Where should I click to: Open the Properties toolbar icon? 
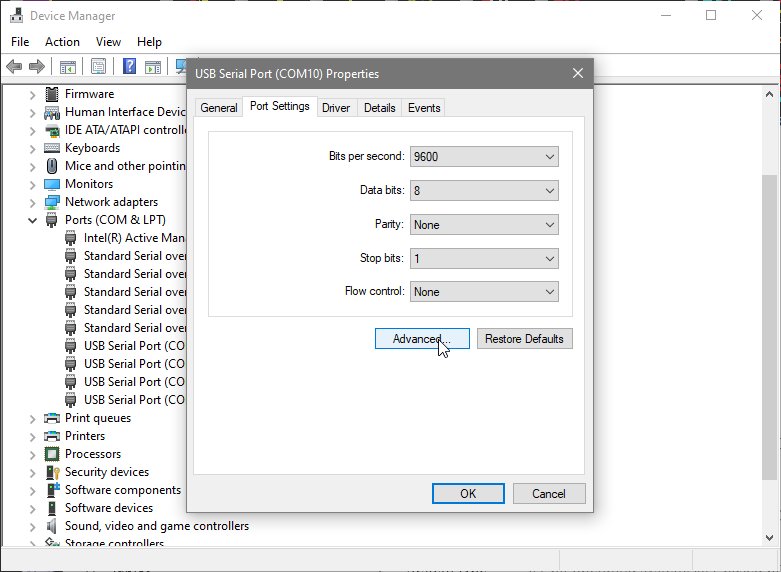(98, 66)
